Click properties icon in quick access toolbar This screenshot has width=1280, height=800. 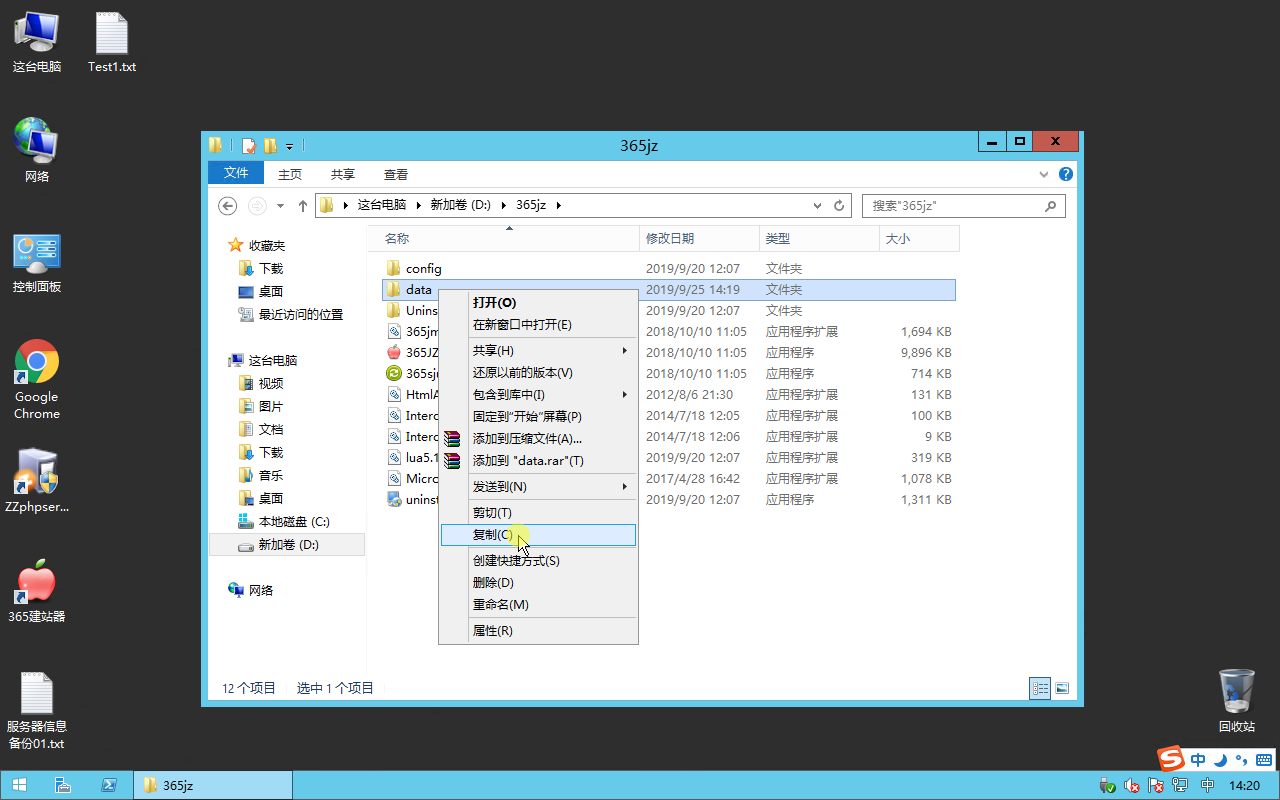tap(249, 146)
